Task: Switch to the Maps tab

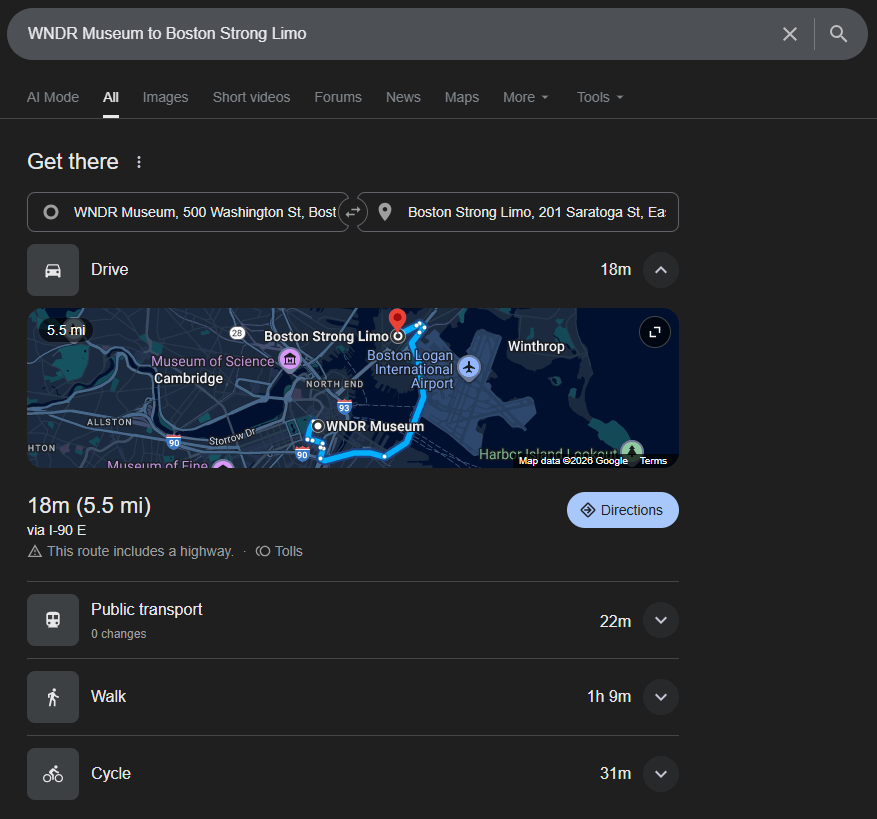Action: [x=462, y=97]
